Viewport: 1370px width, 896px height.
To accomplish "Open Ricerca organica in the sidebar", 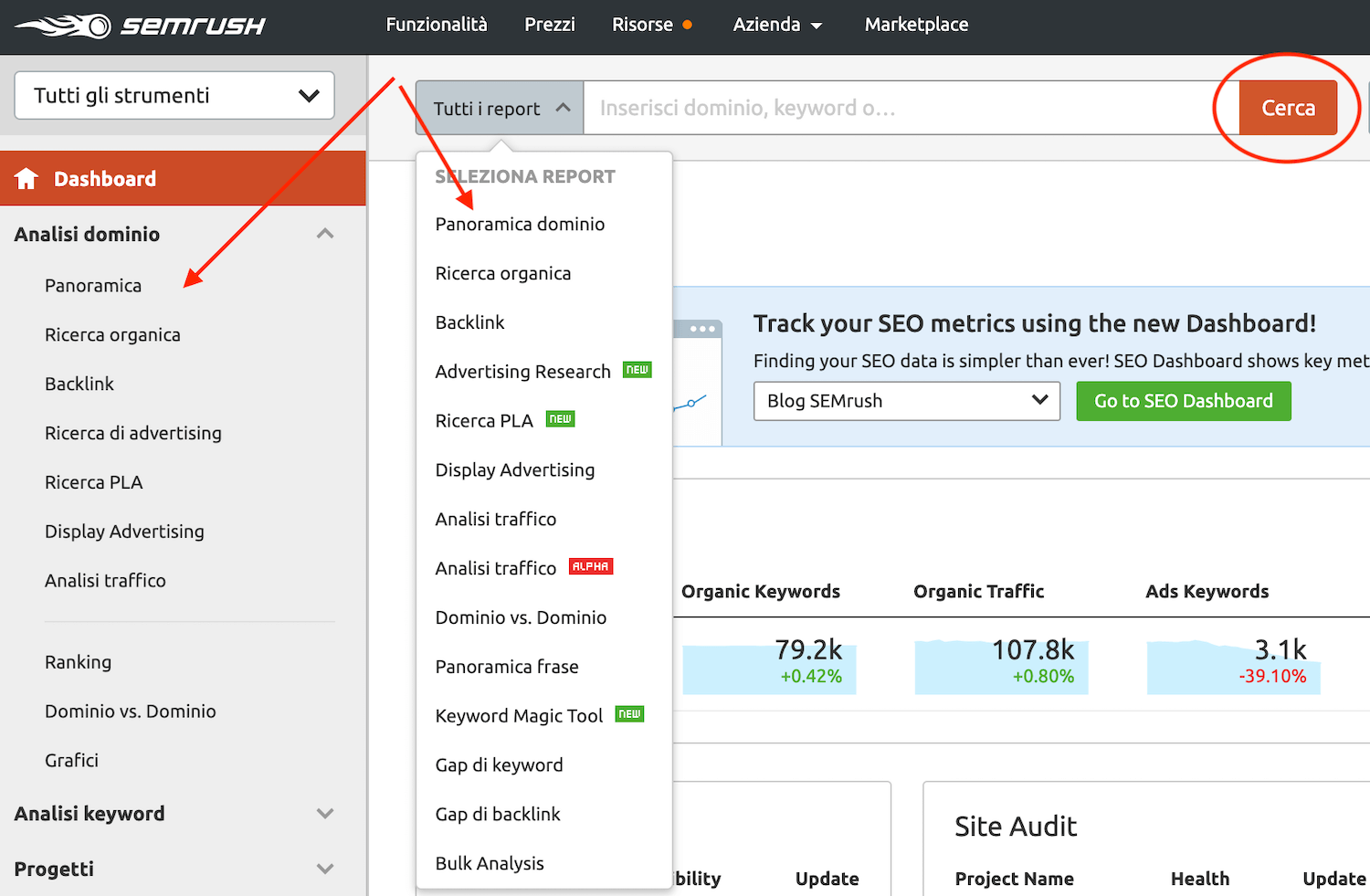I will click(x=112, y=335).
